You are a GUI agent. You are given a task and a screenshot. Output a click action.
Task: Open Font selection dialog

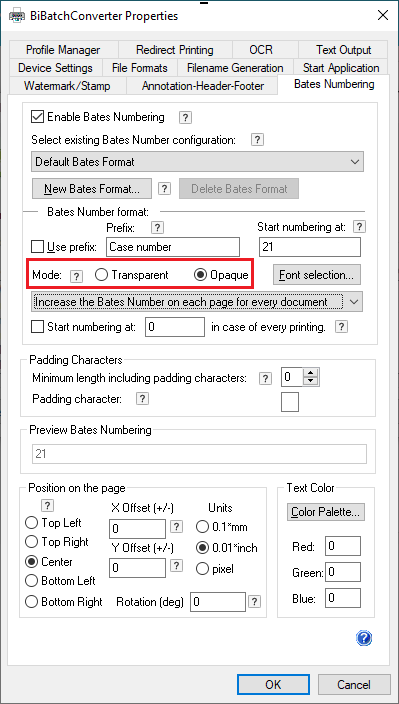pyautogui.click(x=317, y=275)
